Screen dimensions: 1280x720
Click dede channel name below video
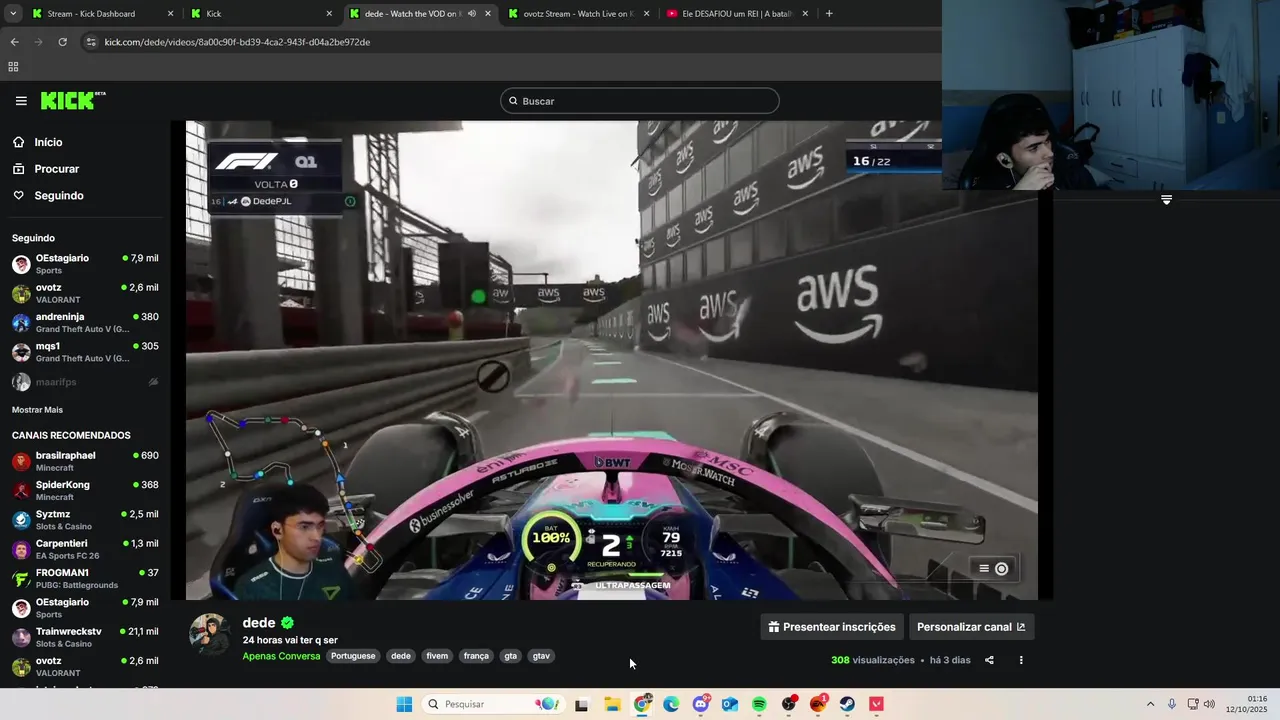pos(259,623)
